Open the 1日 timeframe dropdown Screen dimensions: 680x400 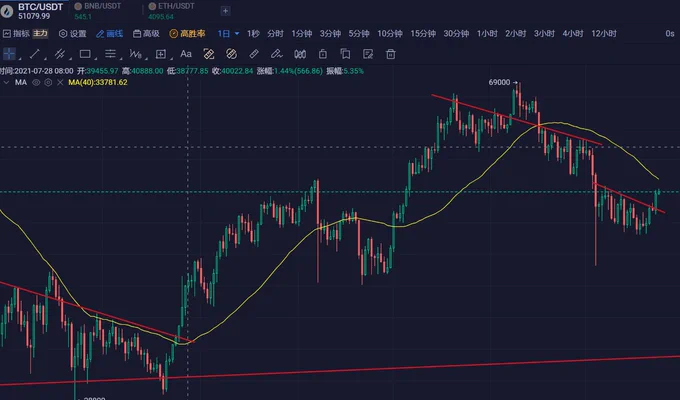[x=228, y=33]
